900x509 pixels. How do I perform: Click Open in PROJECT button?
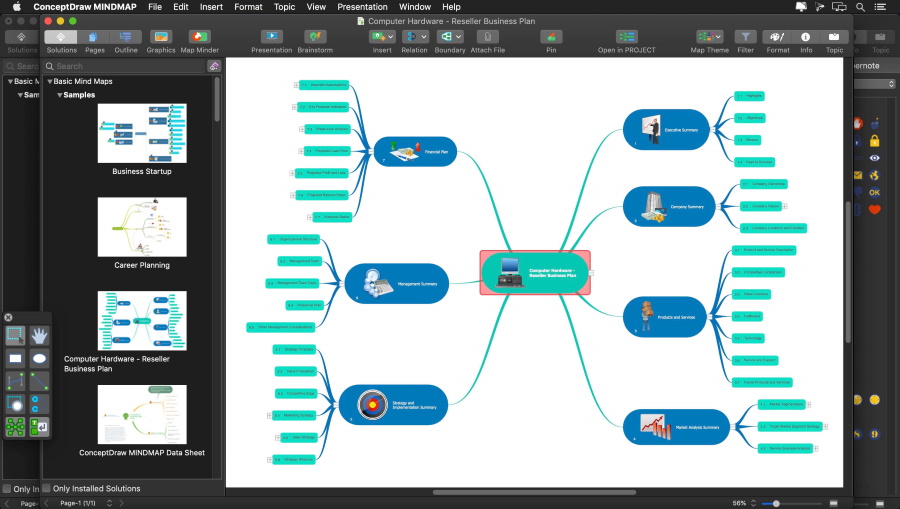point(626,37)
